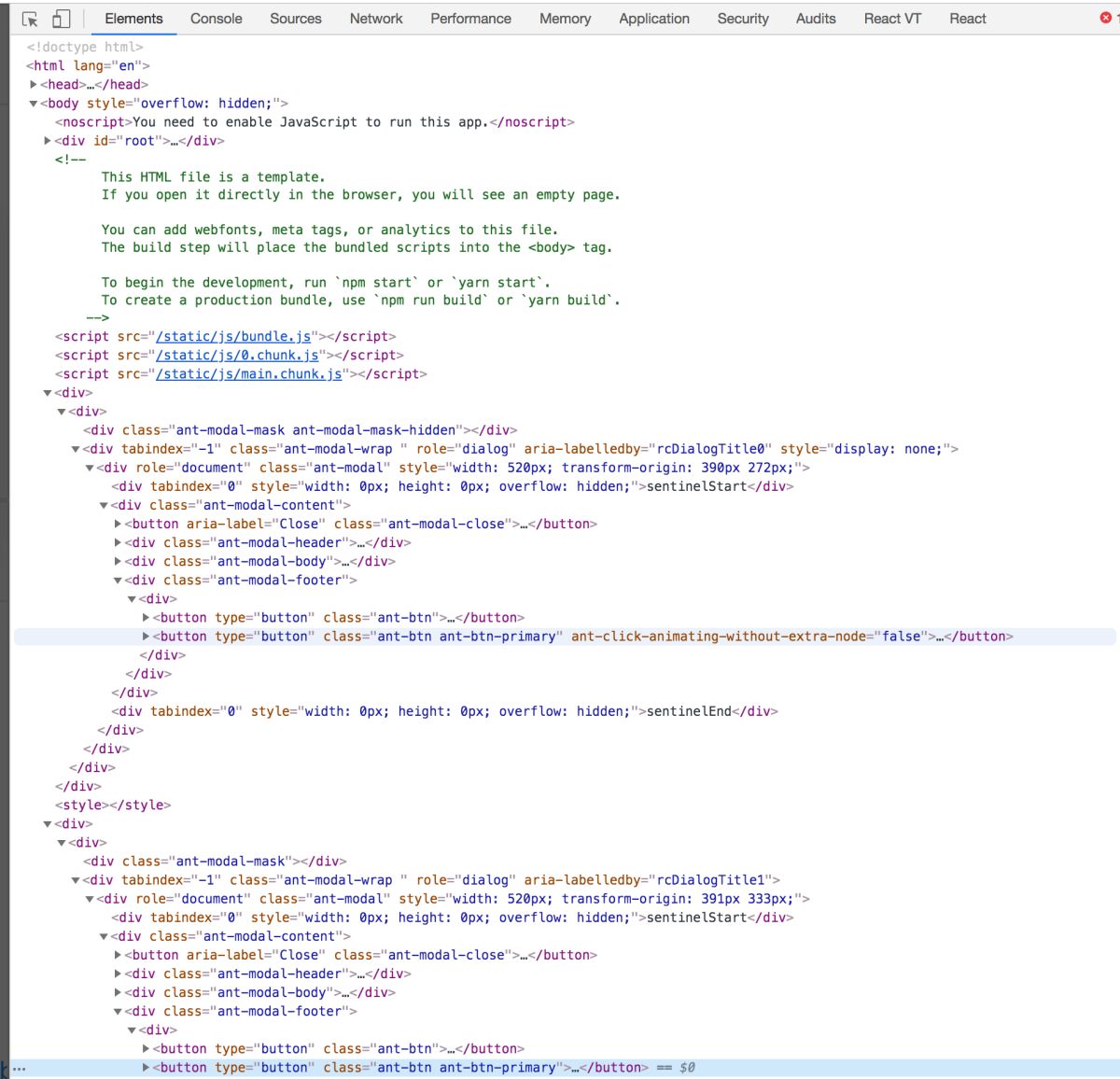Open the /static/js/0.chunk.js link
1120x1079 pixels.
pyautogui.click(x=237, y=355)
